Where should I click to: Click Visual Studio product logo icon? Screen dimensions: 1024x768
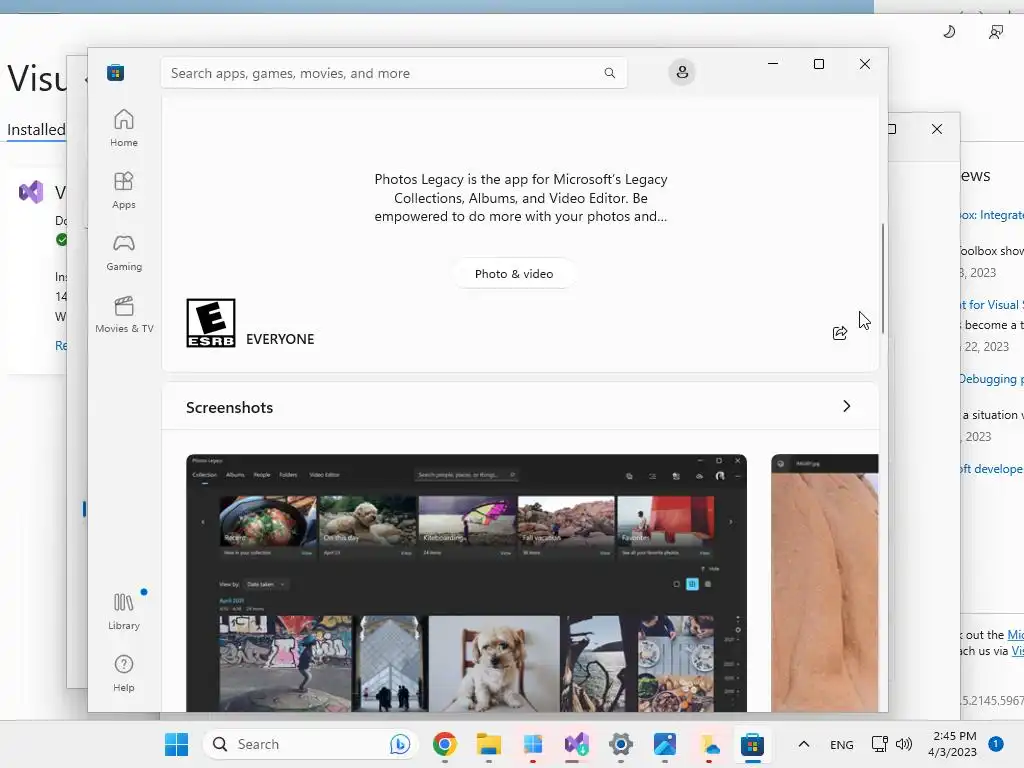click(31, 192)
